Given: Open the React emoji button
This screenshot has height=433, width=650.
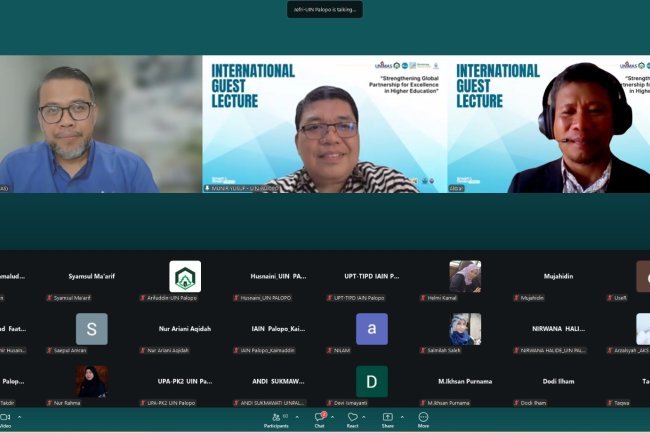Looking at the screenshot, I should [x=352, y=420].
